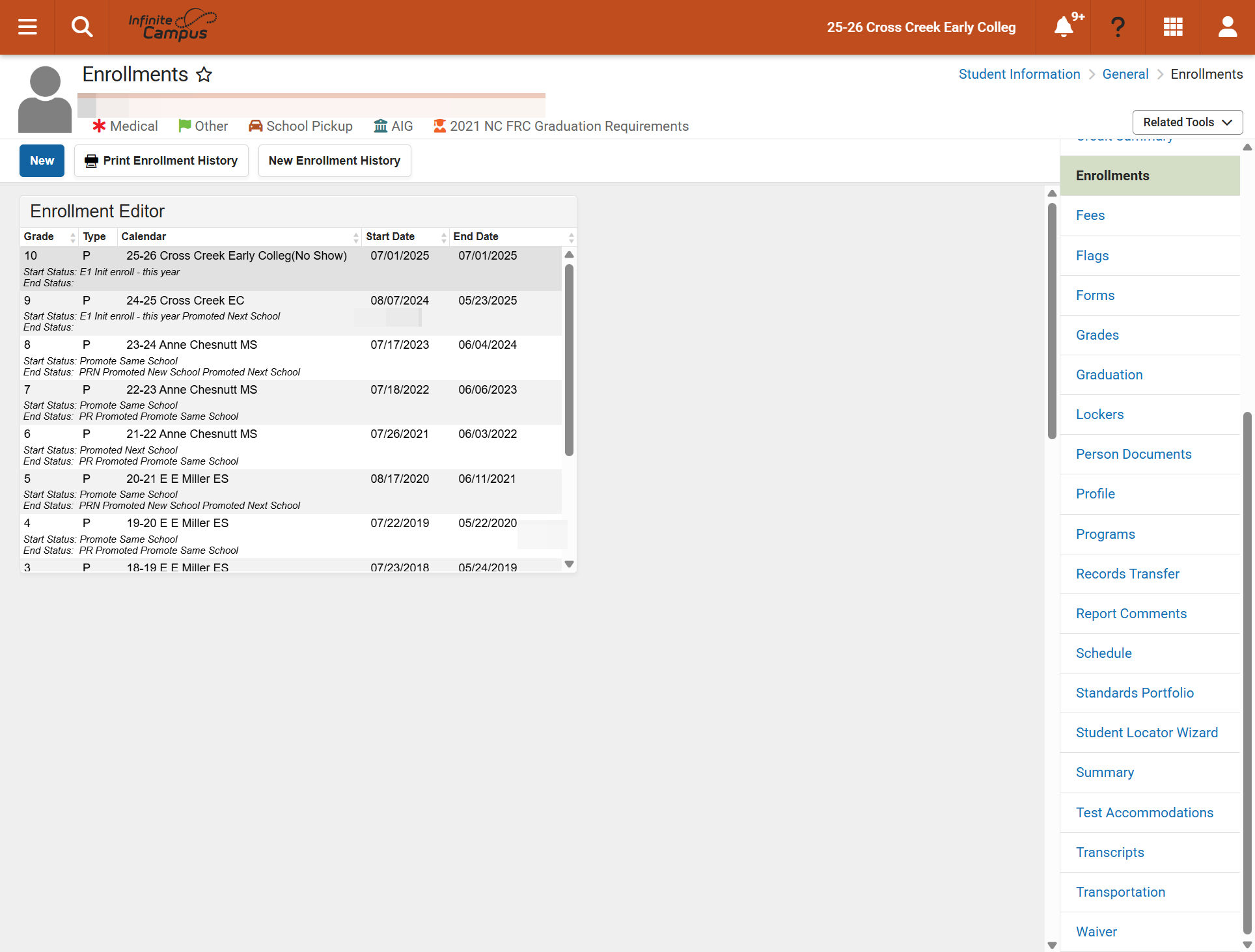Click the green Other flag icon
This screenshot has width=1255, height=952.
[185, 126]
